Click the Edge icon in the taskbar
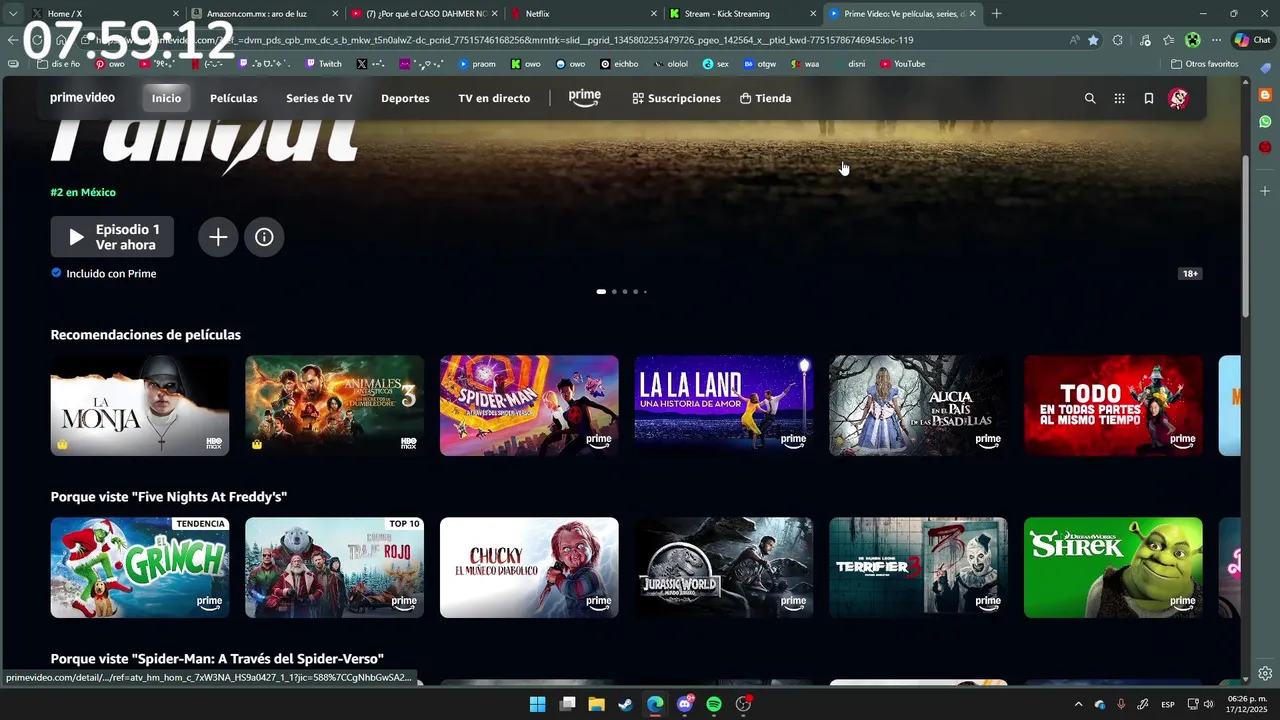 coord(655,704)
